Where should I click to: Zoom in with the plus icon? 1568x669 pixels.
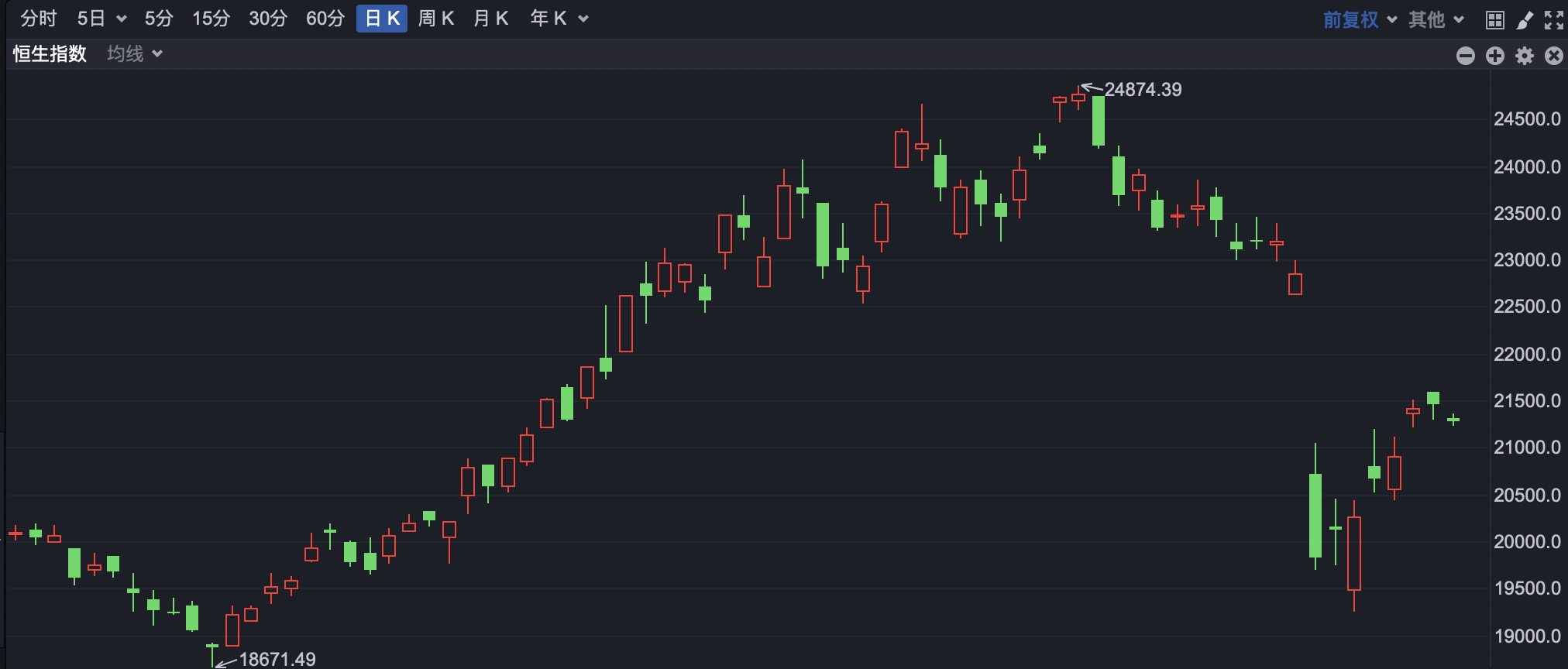point(1495,56)
